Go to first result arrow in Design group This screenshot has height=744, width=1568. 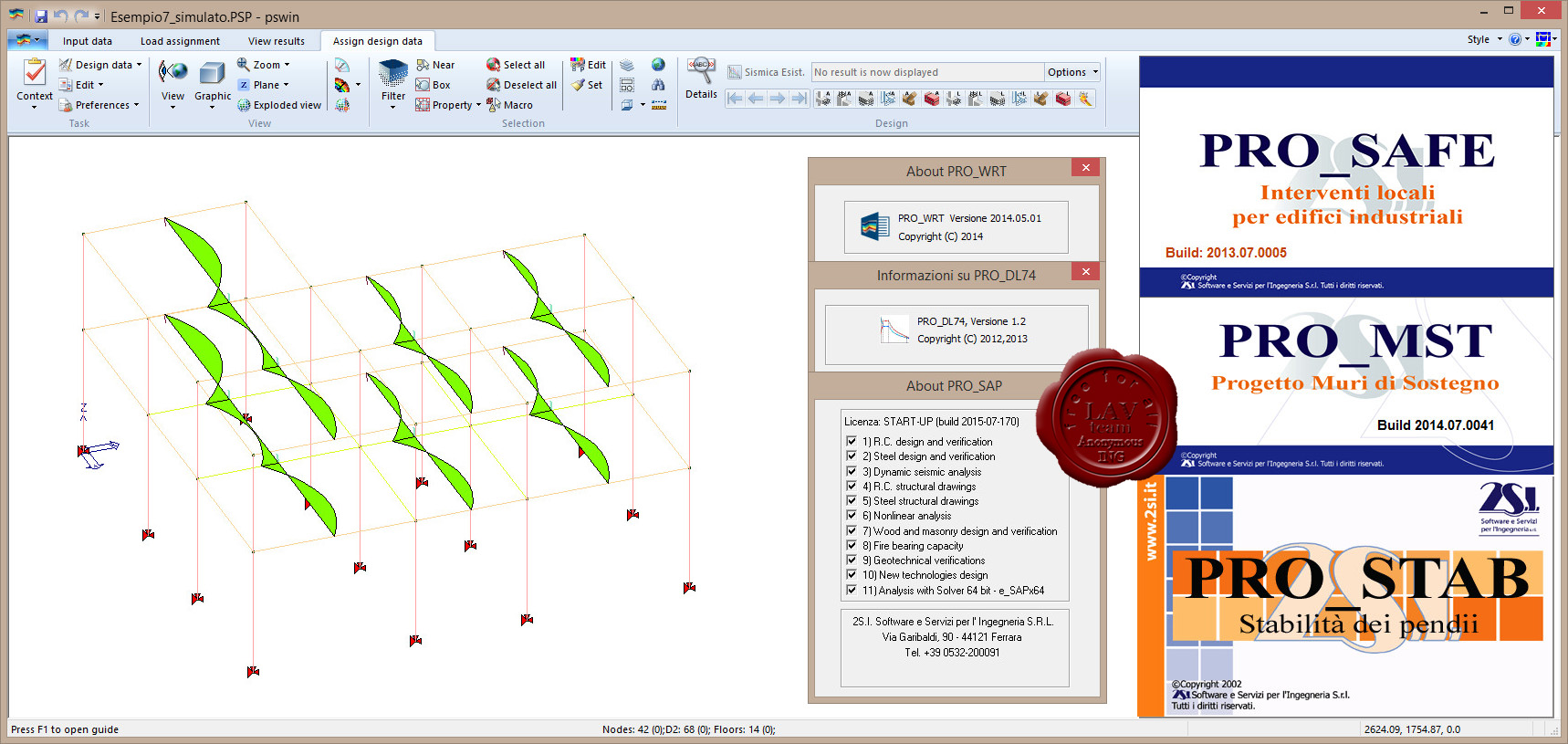tap(735, 99)
